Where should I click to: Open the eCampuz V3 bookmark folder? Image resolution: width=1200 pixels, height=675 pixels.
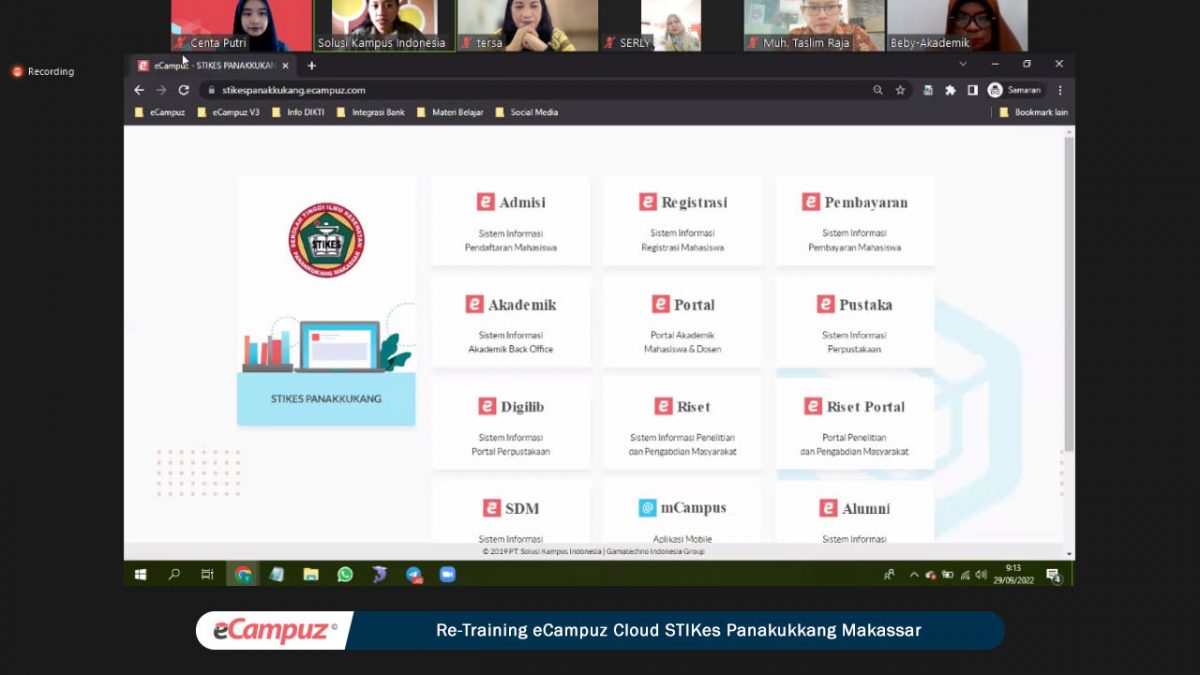pyautogui.click(x=228, y=113)
